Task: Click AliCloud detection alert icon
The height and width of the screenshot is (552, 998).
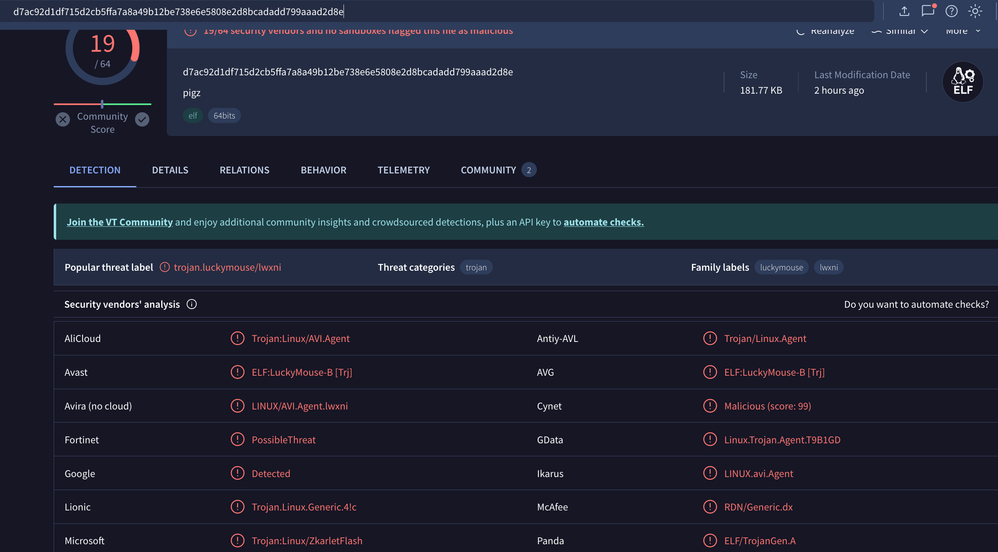Action: [x=237, y=338]
